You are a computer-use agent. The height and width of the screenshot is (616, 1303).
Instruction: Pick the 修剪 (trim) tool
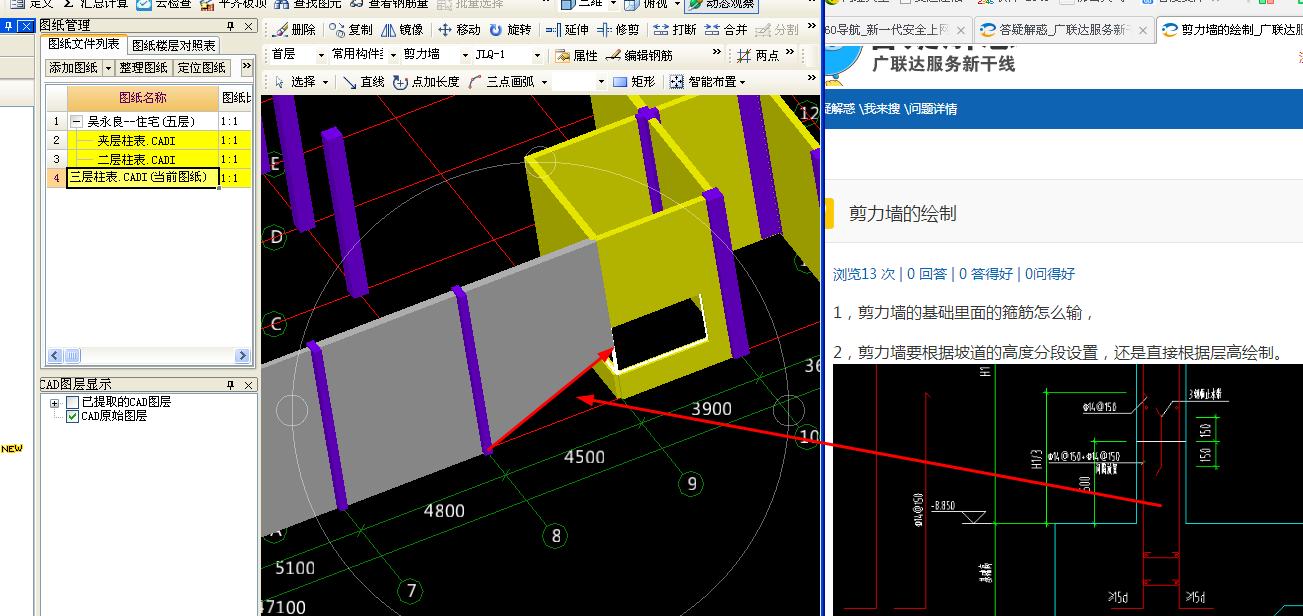(618, 30)
